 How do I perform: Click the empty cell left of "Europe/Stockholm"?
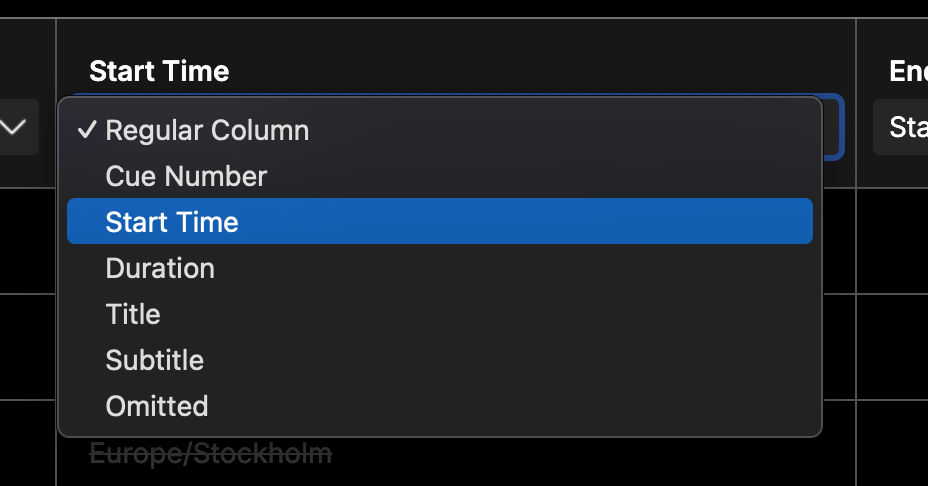(27, 444)
